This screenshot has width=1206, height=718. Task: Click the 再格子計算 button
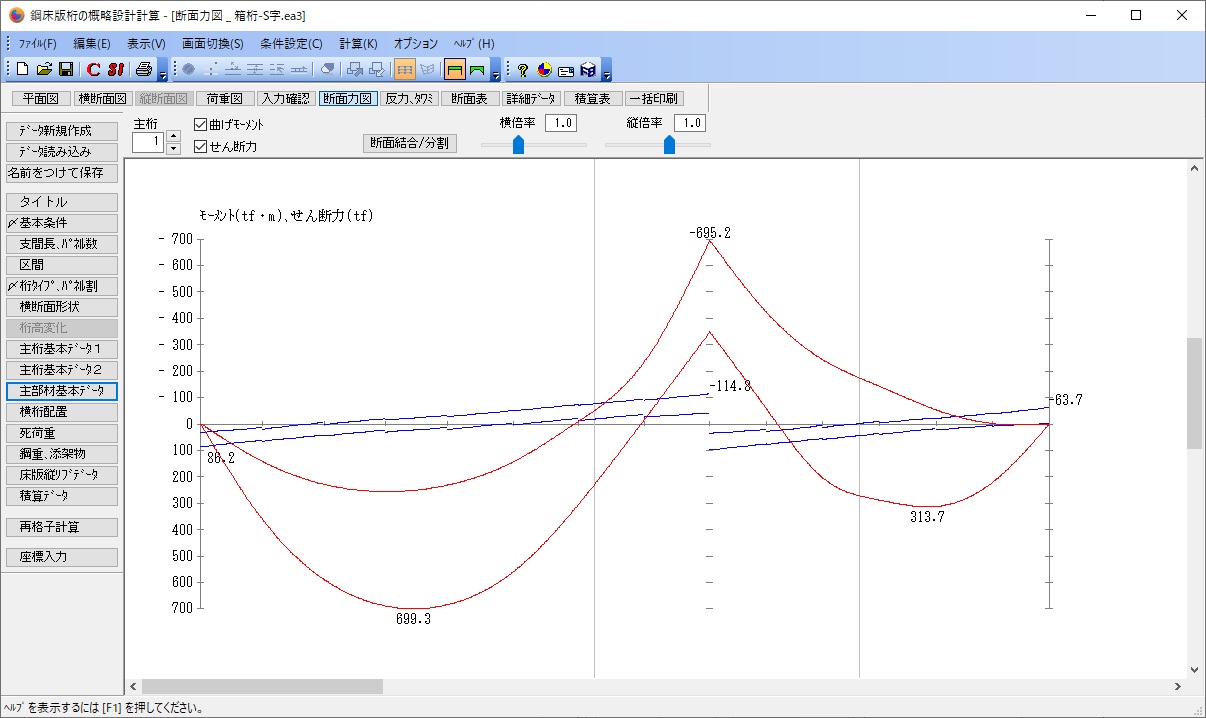62,527
